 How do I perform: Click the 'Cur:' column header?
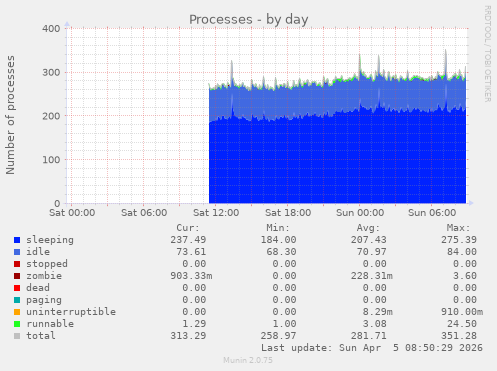pos(188,228)
